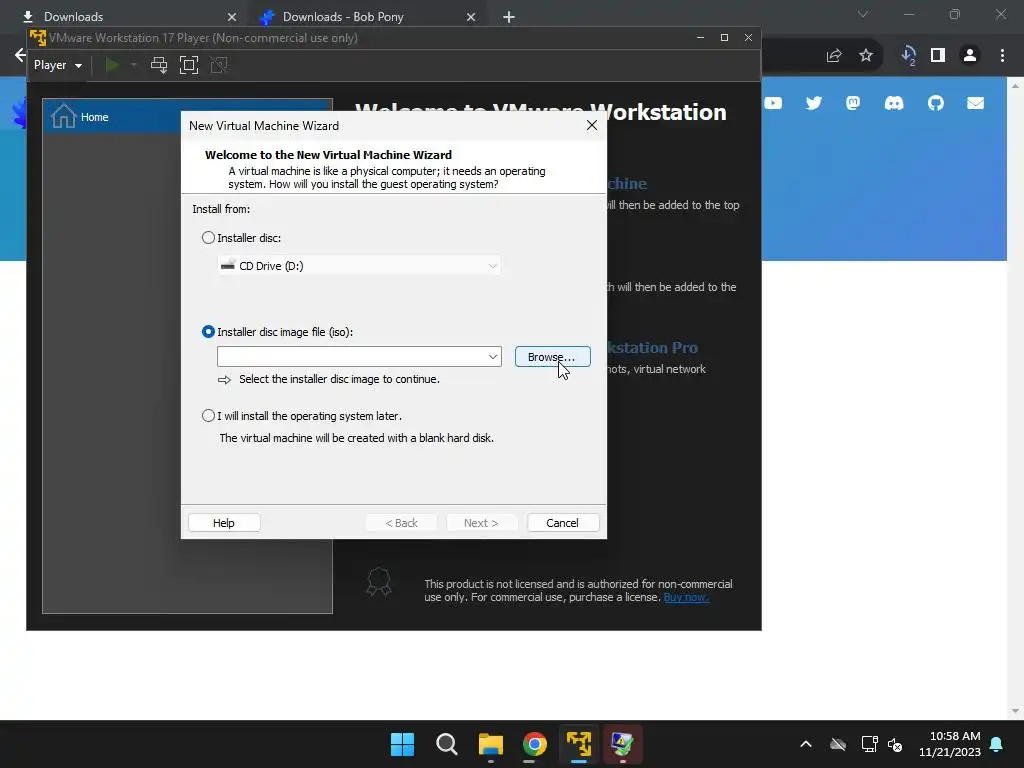Click the GitHub icon on webpage
The height and width of the screenshot is (768, 1024).
936,103
